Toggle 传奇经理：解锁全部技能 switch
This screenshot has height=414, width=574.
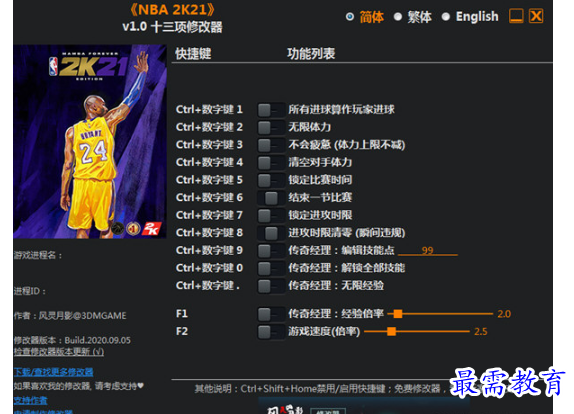tap(271, 268)
